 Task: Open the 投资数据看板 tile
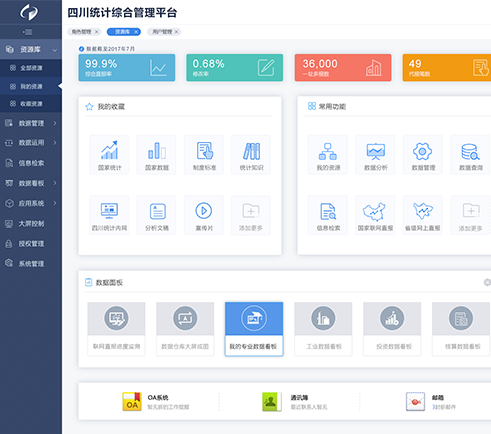(392, 329)
